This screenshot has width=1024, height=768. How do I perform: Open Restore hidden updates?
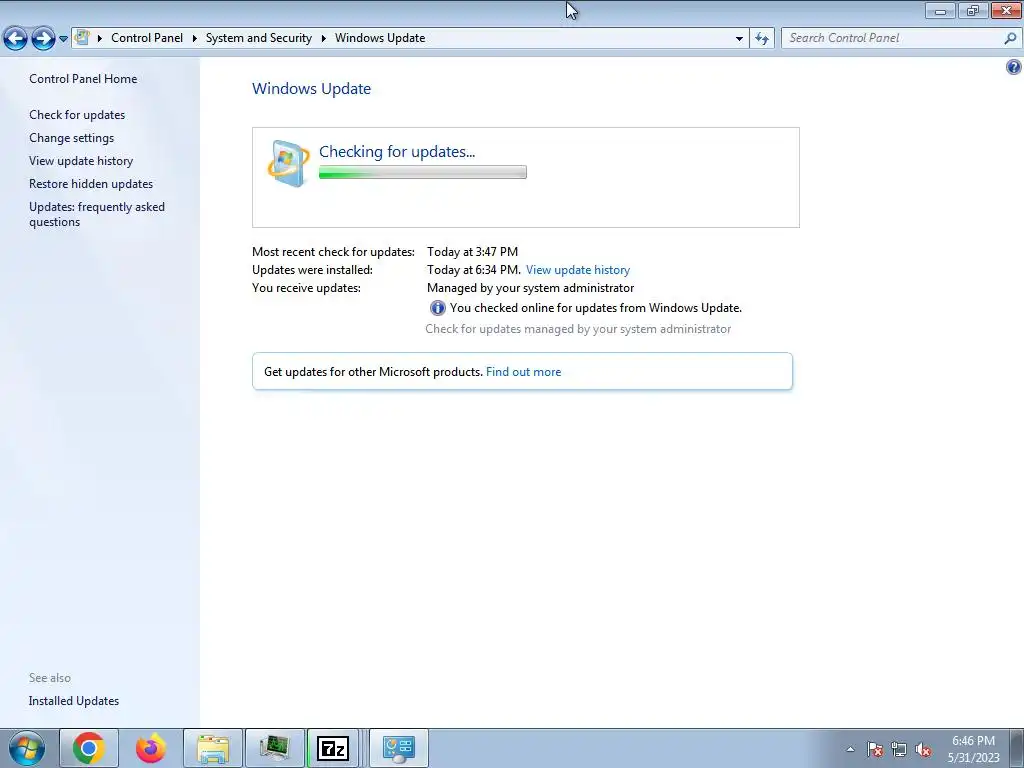91,184
